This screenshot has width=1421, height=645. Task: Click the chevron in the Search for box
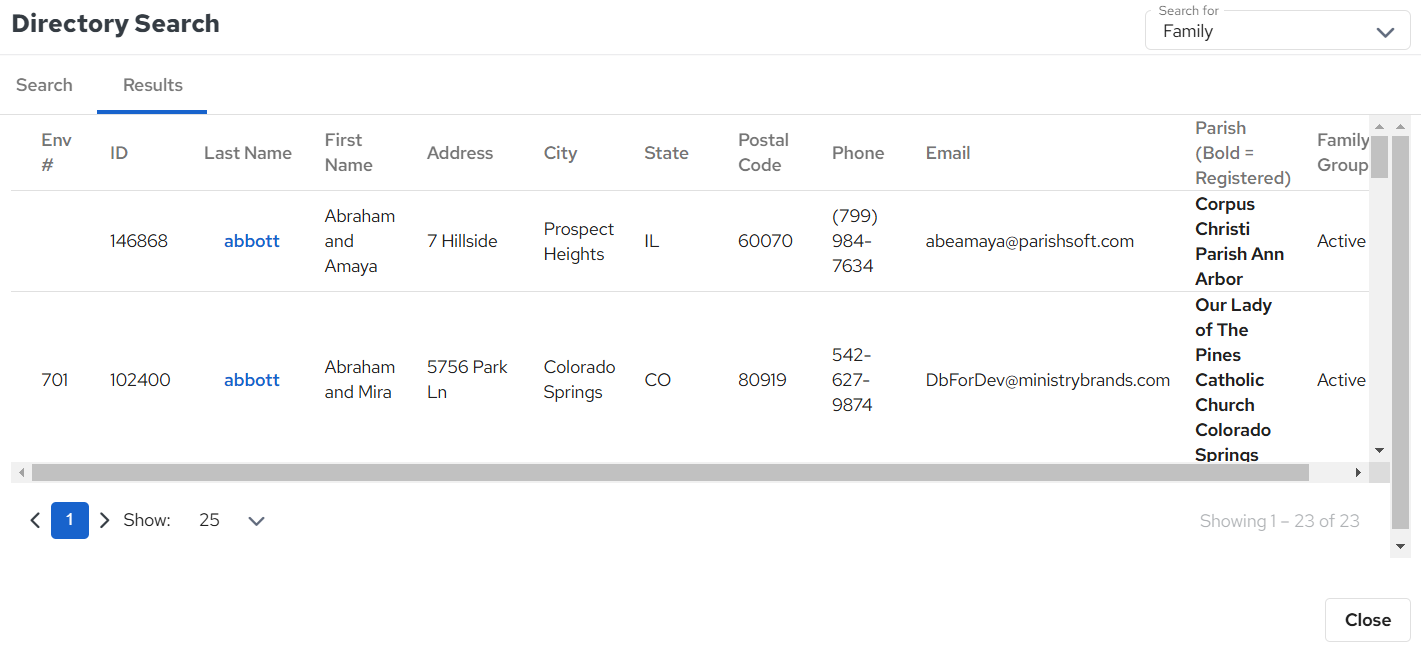point(1385,32)
